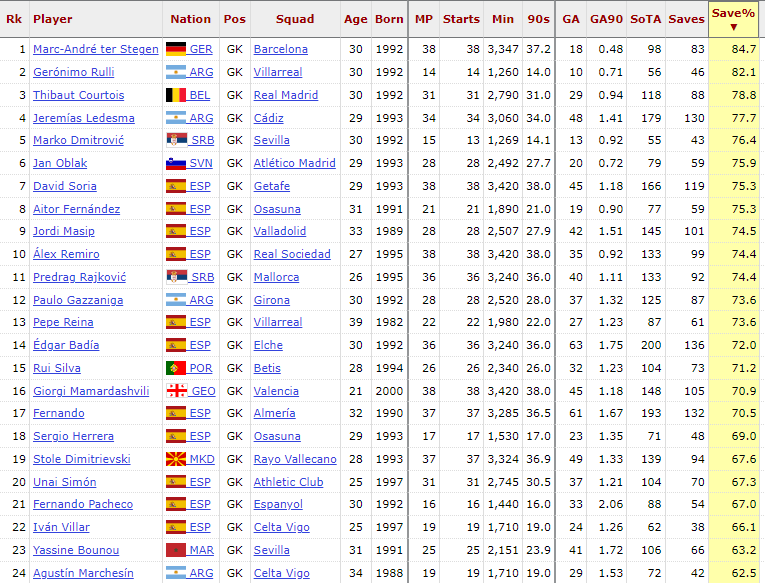Sort table by Save% column header

(x=733, y=19)
